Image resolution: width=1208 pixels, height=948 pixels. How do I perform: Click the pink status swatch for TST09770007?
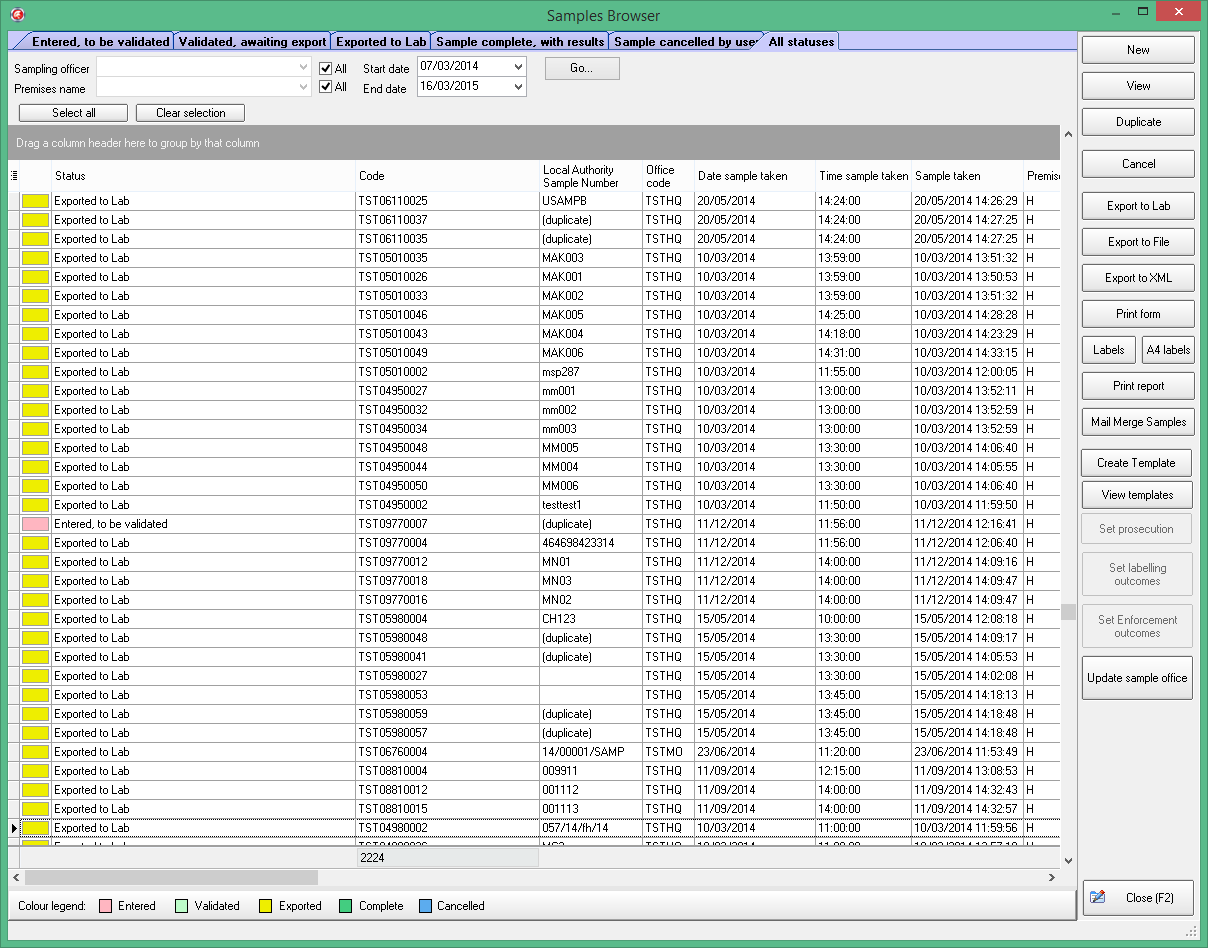click(x=36, y=524)
